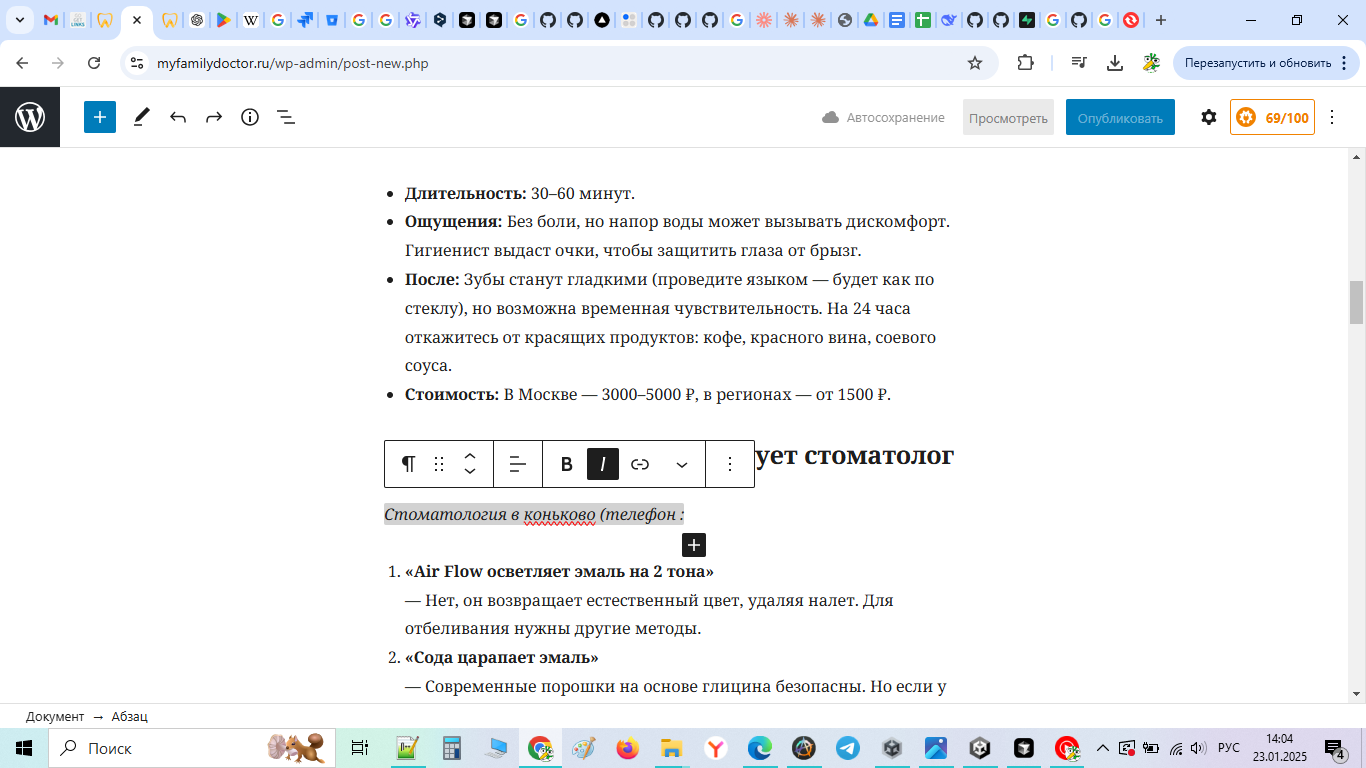Open document details info icon
The width and height of the screenshot is (1366, 768).
(x=250, y=117)
